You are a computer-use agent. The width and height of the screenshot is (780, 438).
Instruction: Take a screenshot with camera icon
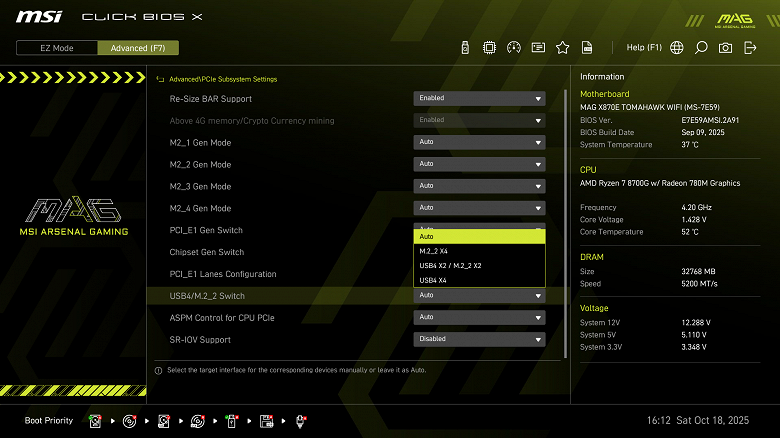(725, 48)
